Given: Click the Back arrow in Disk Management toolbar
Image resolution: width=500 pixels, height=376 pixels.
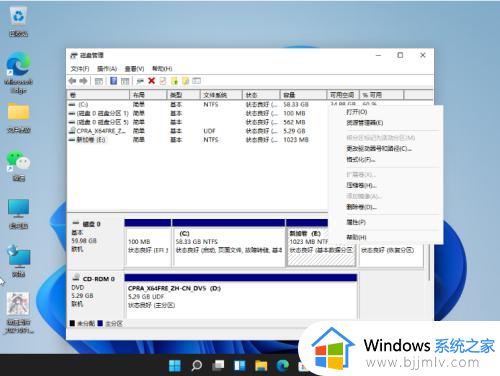Looking at the screenshot, I should pos(72,81).
